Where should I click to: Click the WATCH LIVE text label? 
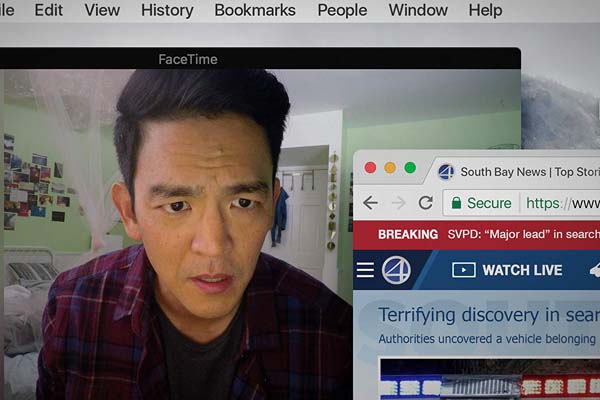(x=522, y=270)
